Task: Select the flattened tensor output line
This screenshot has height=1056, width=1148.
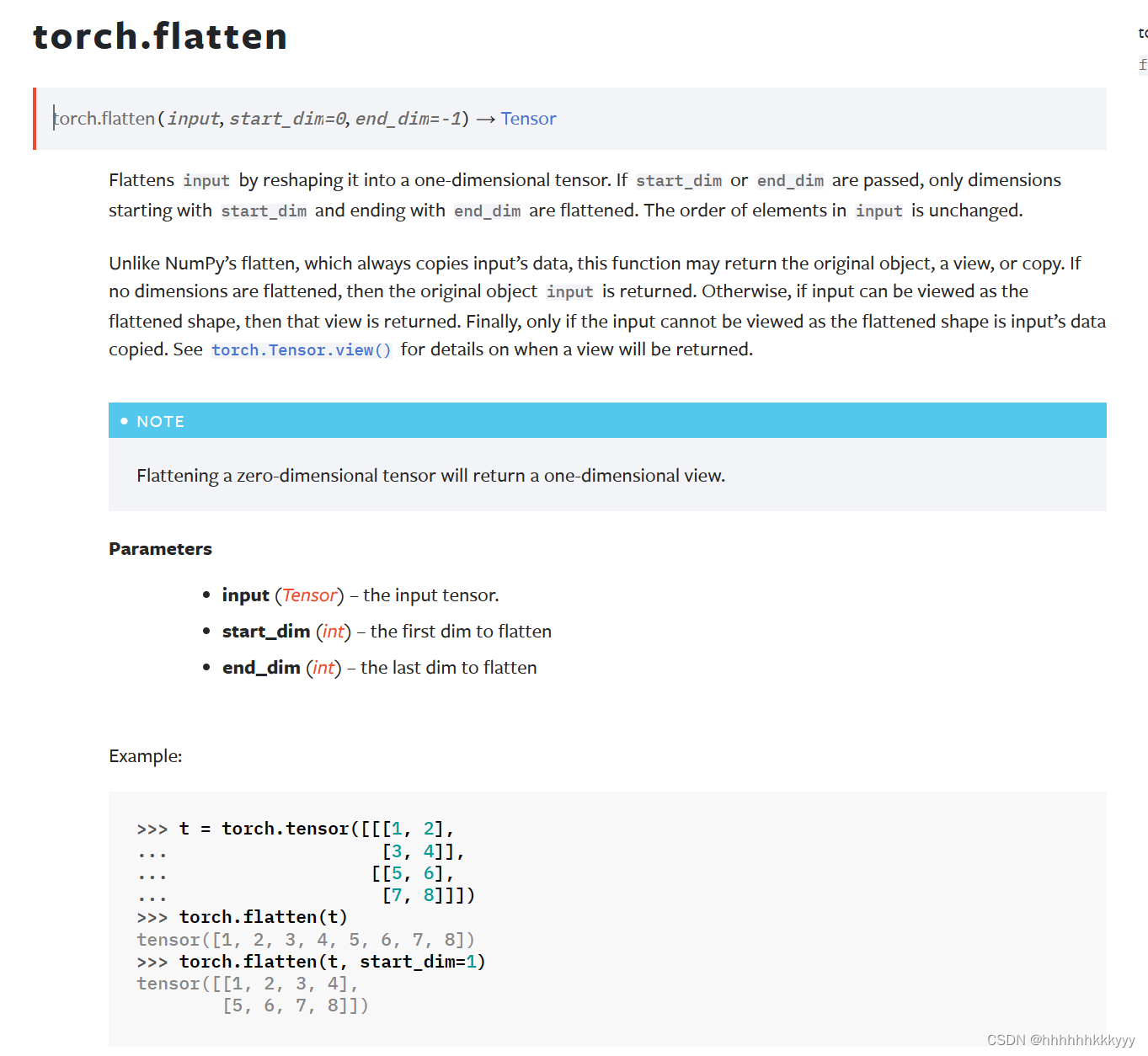Action: pyautogui.click(x=305, y=939)
